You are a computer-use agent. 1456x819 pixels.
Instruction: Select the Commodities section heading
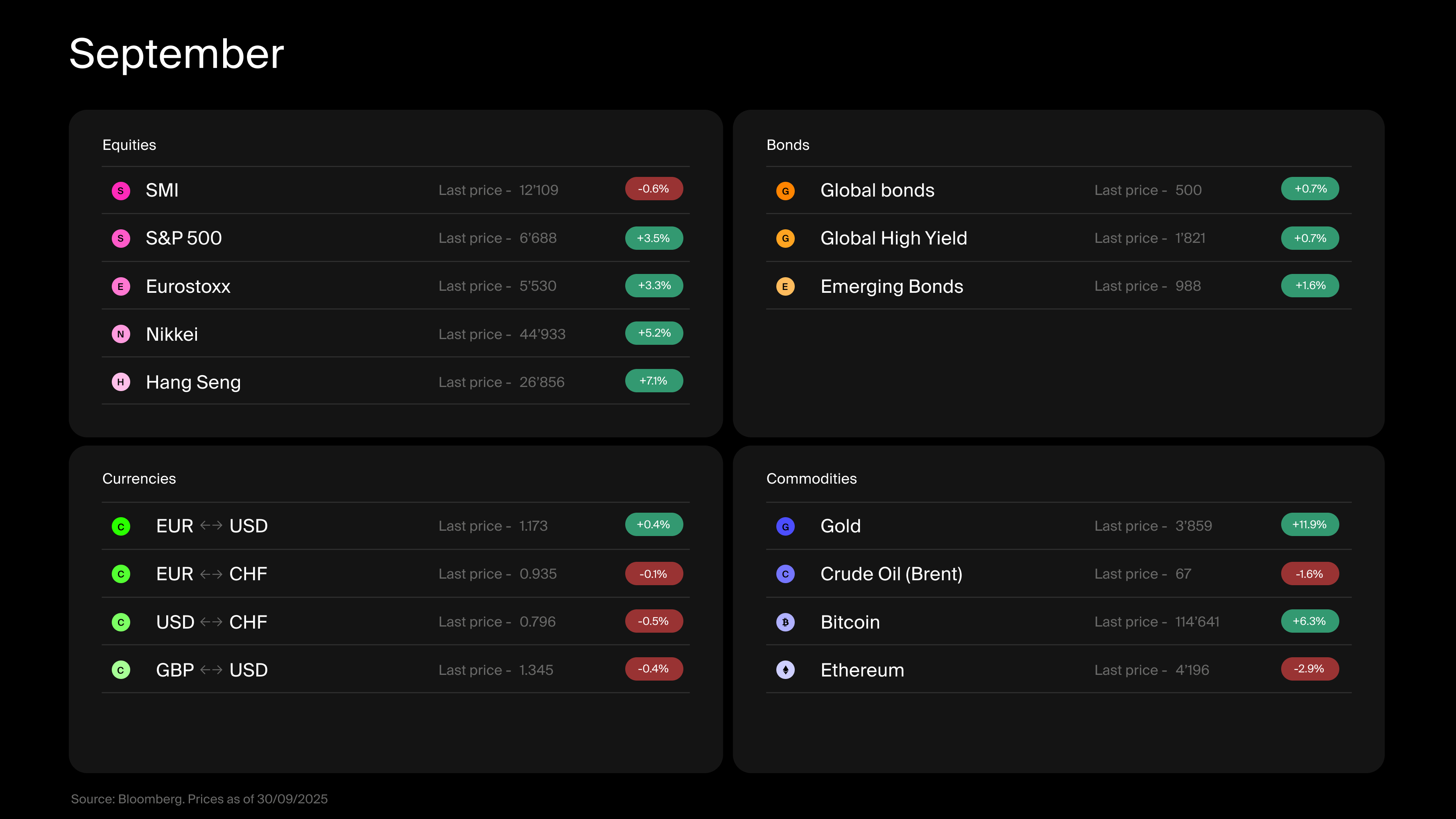coord(811,479)
